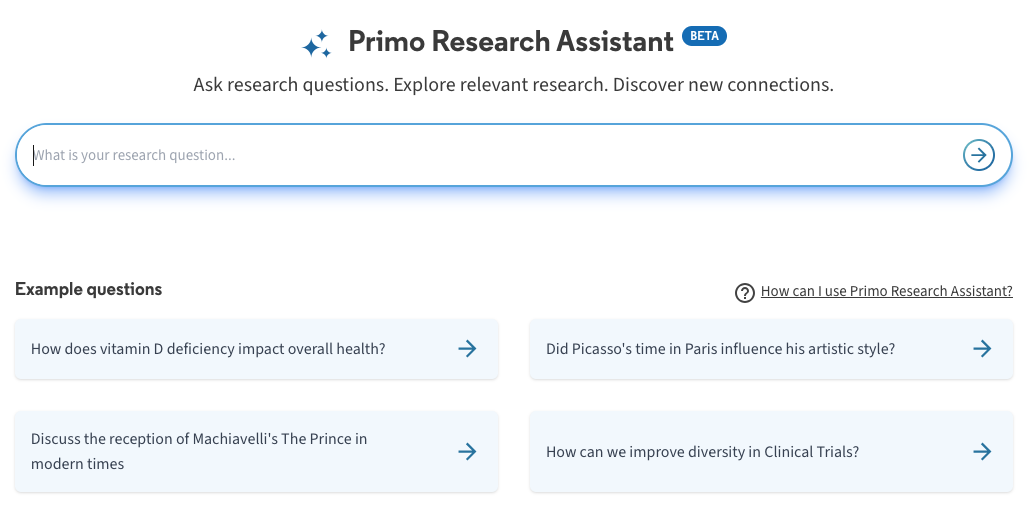Screen dimensions: 1032x513
Task: Click the 'Discover new connections' tagline phrase
Action: pyautogui.click(x=723, y=85)
